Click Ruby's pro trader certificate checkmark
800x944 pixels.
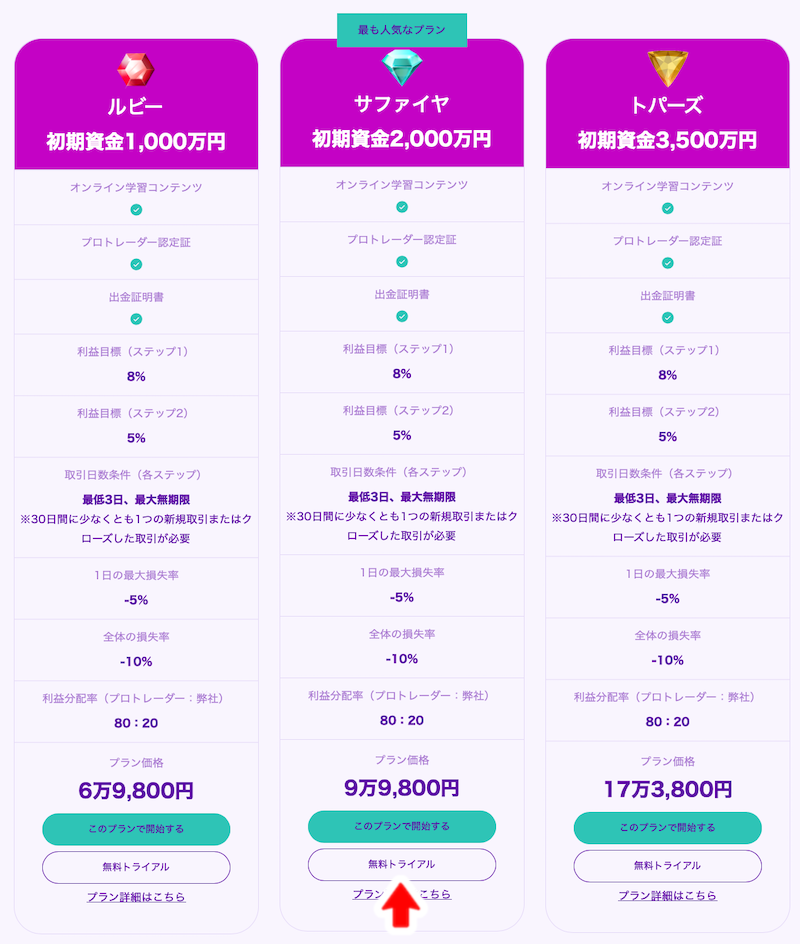tap(136, 264)
